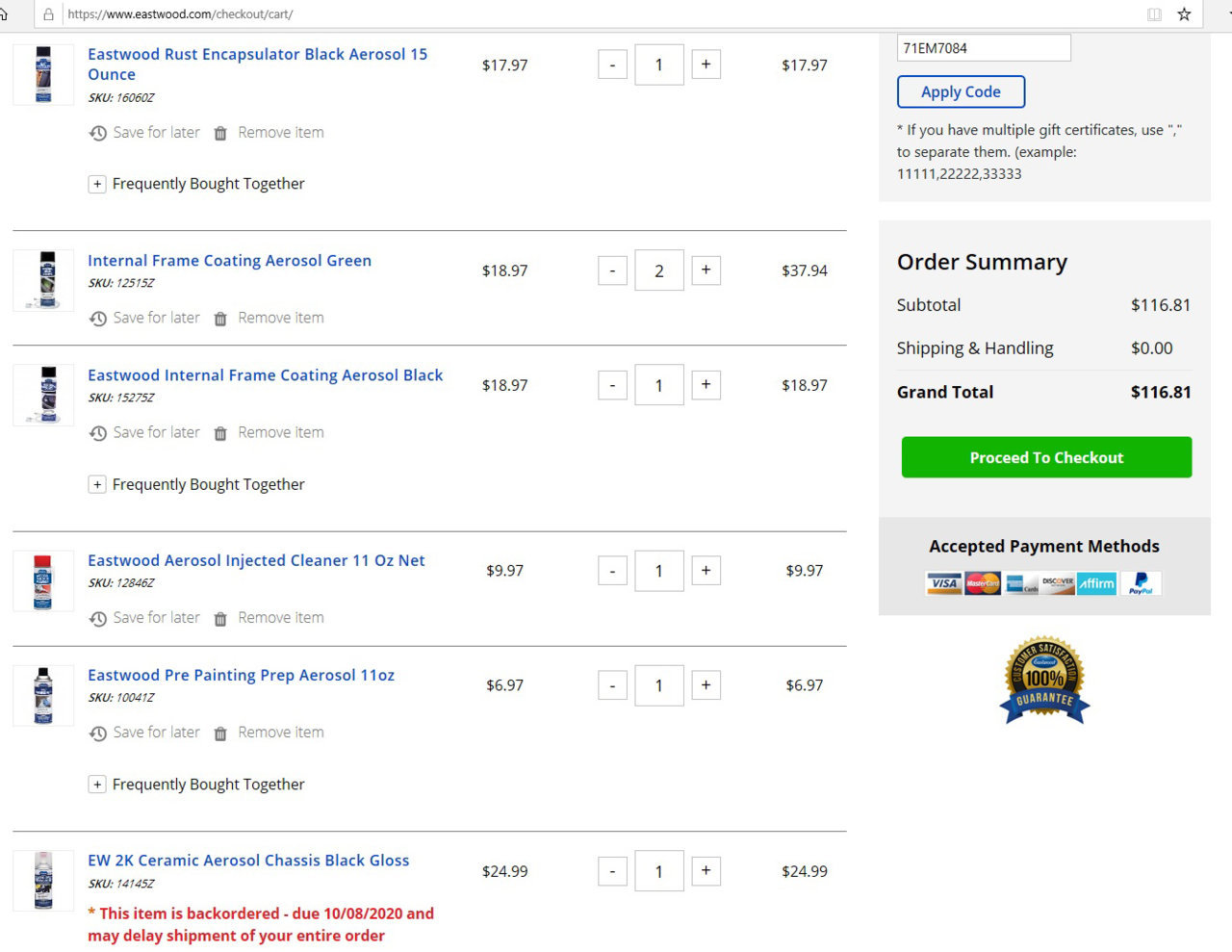Click Save for later clock icon, Frame Coating Black
Image resolution: width=1232 pixels, height=952 pixels.
click(x=98, y=433)
